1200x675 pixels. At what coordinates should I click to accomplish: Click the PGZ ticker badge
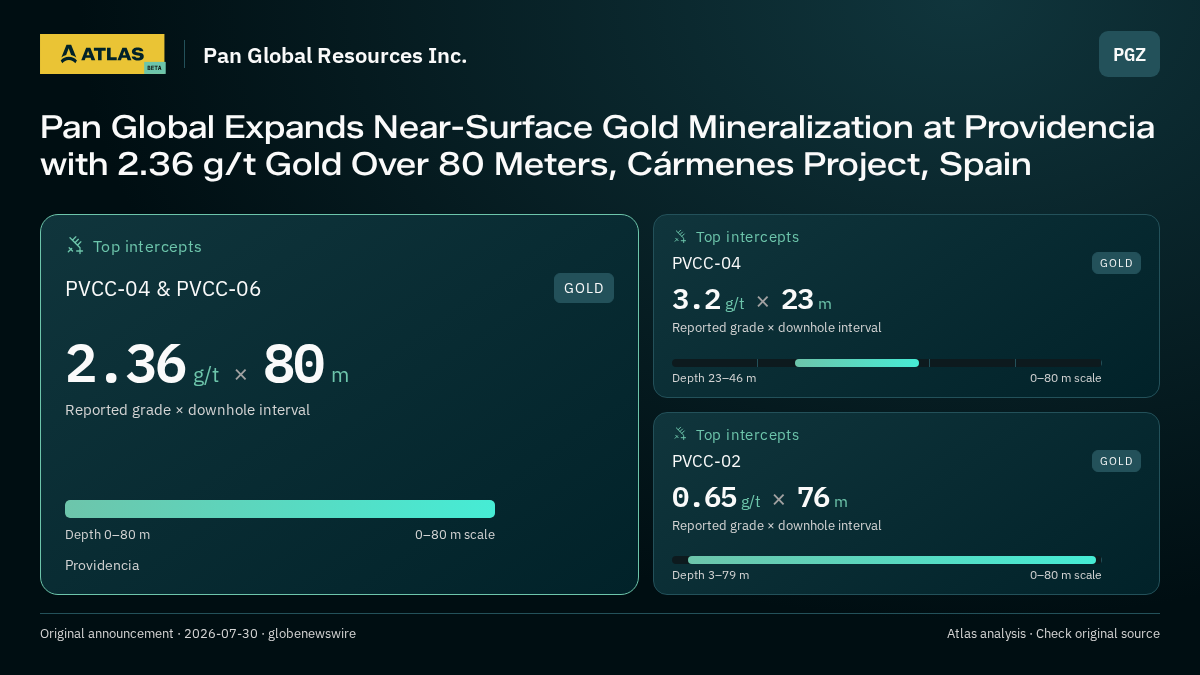pos(1129,54)
